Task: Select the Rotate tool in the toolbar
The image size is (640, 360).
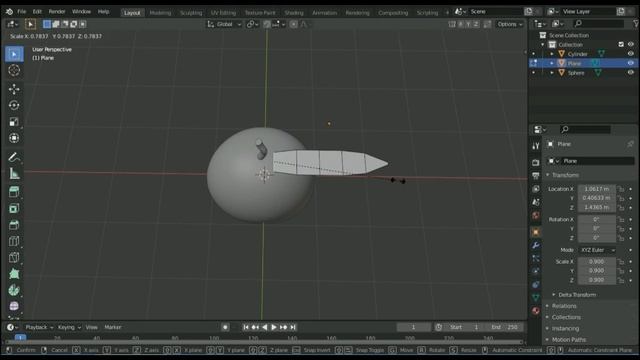Action: (14, 105)
